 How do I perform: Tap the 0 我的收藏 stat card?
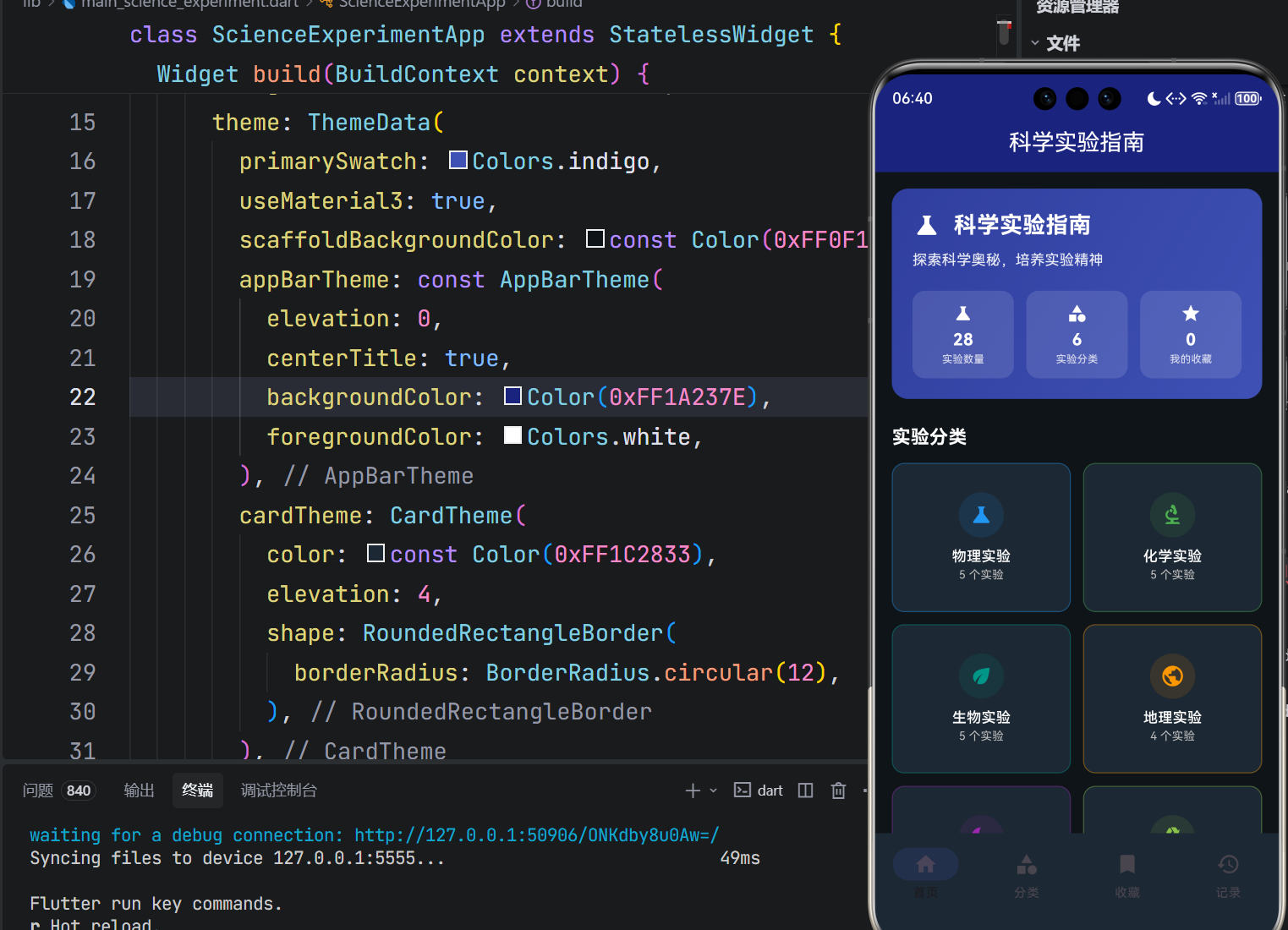(x=1191, y=334)
